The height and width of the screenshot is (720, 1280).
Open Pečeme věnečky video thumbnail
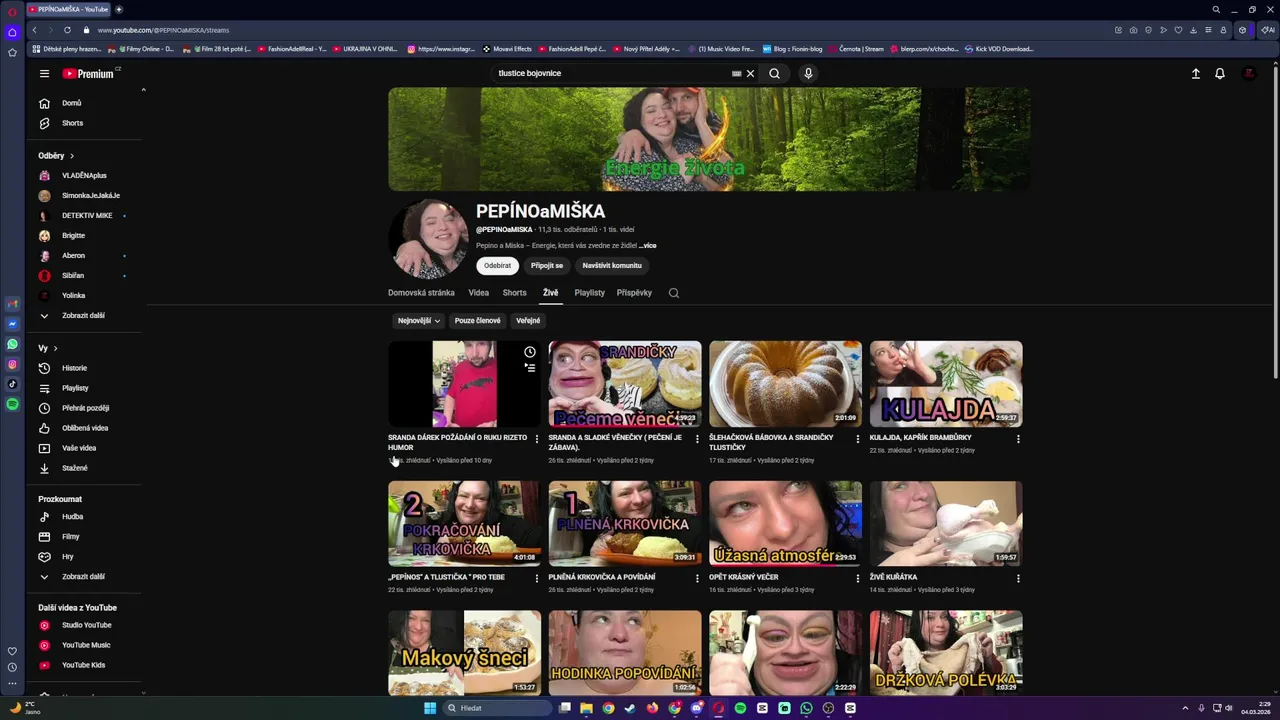(625, 384)
